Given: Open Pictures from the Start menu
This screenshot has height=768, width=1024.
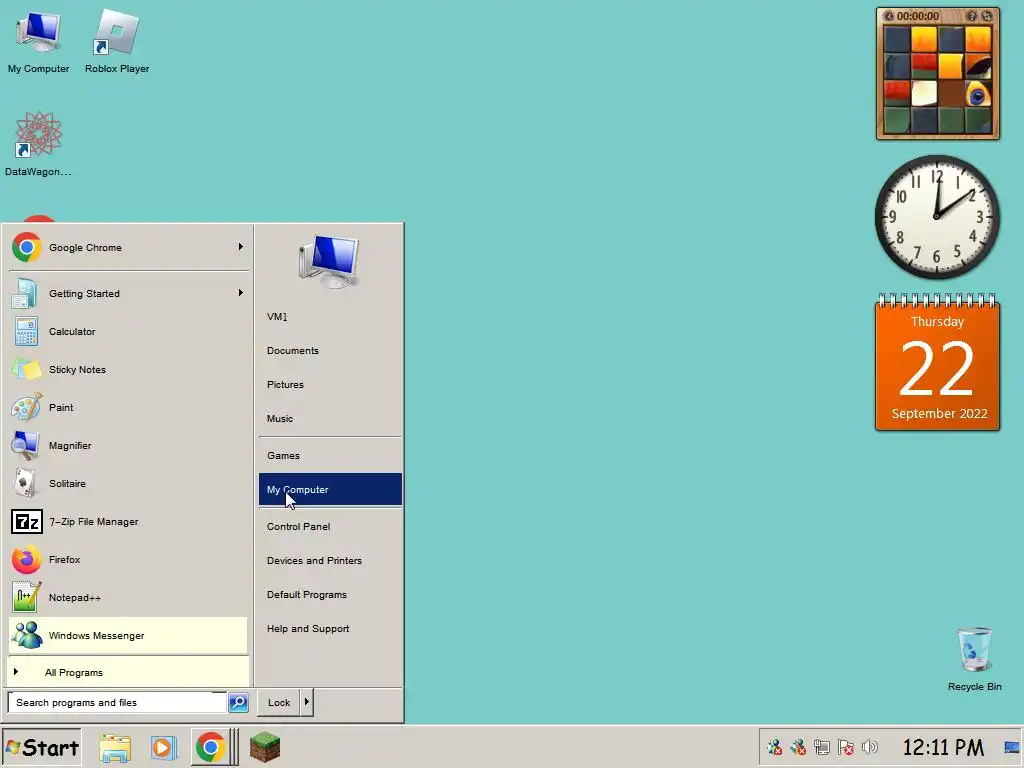Looking at the screenshot, I should pyautogui.click(x=330, y=385).
